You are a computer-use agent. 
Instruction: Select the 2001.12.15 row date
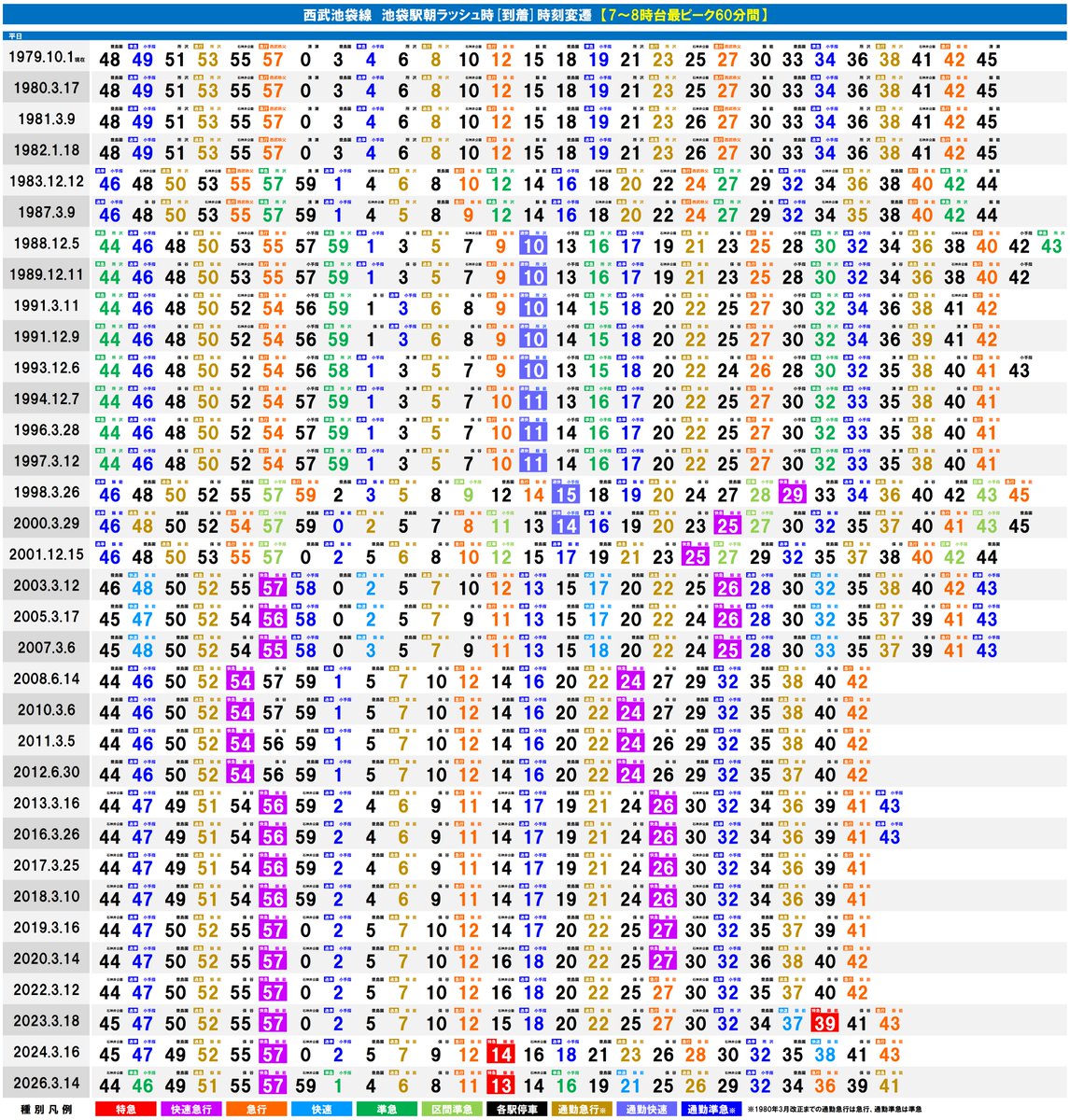tap(46, 554)
